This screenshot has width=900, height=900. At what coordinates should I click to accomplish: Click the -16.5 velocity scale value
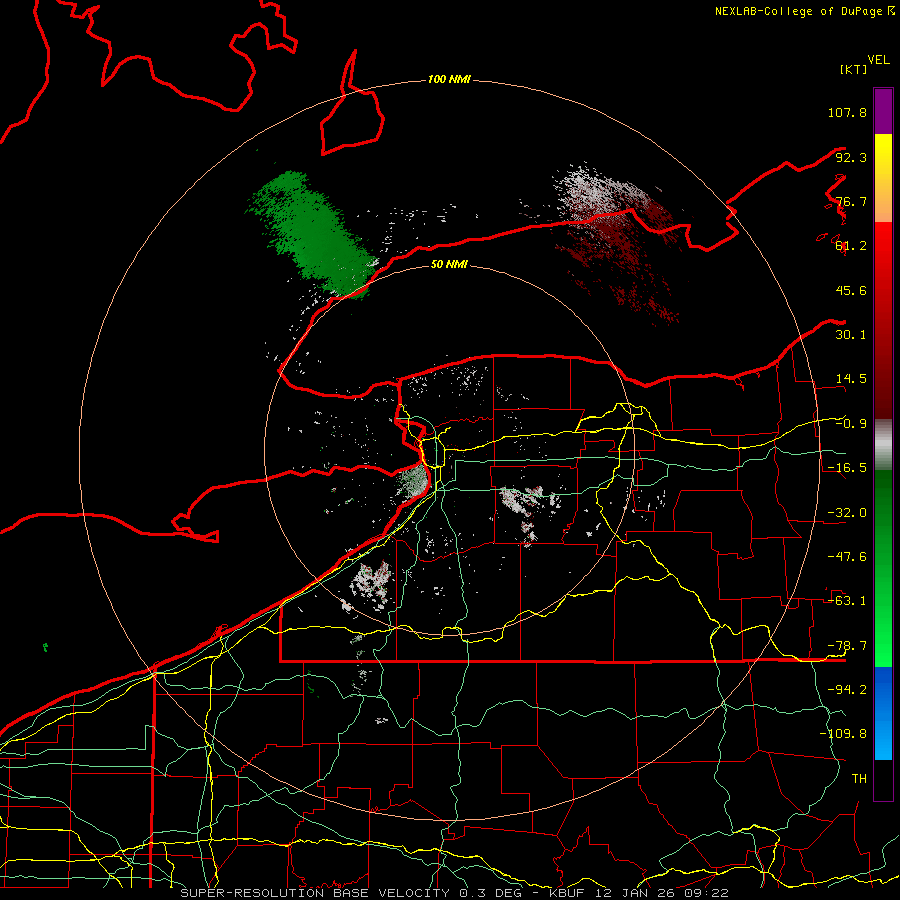847,468
